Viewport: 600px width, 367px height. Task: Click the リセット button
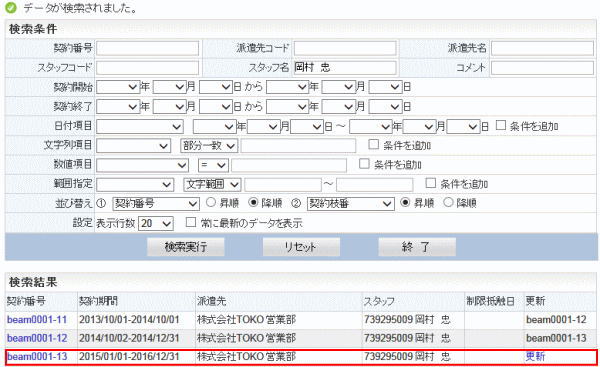click(301, 247)
